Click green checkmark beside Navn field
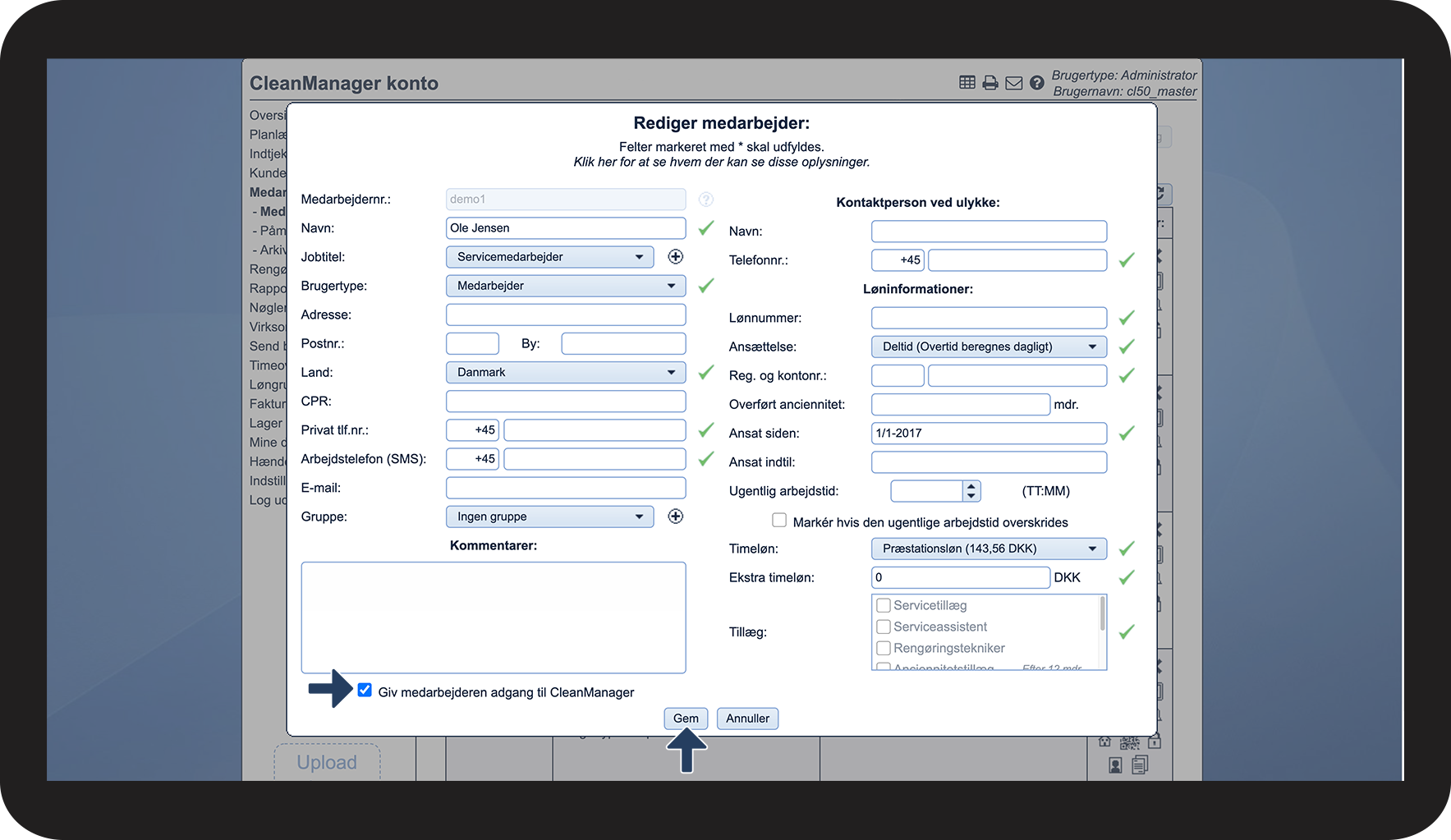Viewport: 1451px width, 840px height. [706, 228]
